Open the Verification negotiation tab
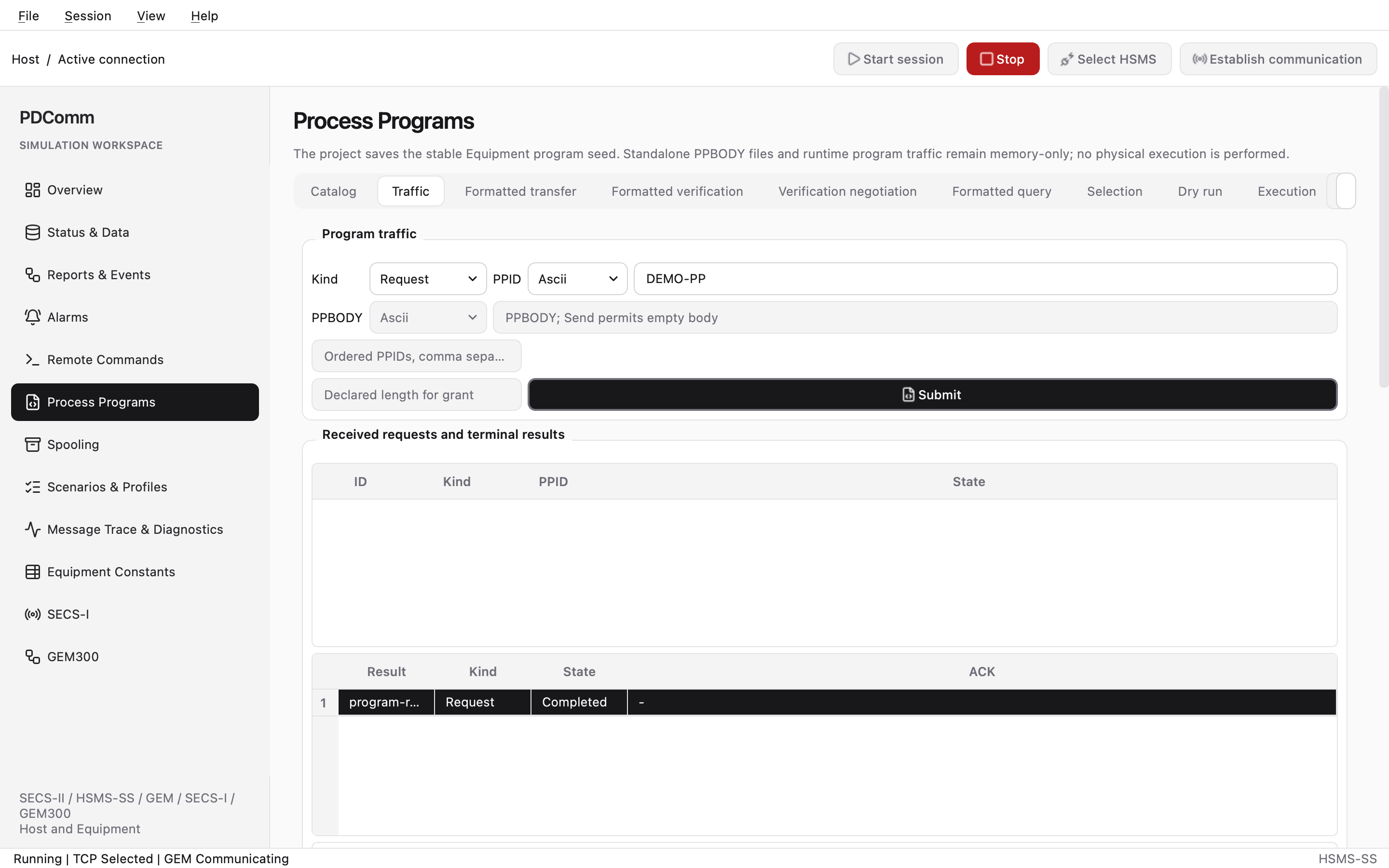This screenshot has height=868, width=1389. [847, 191]
